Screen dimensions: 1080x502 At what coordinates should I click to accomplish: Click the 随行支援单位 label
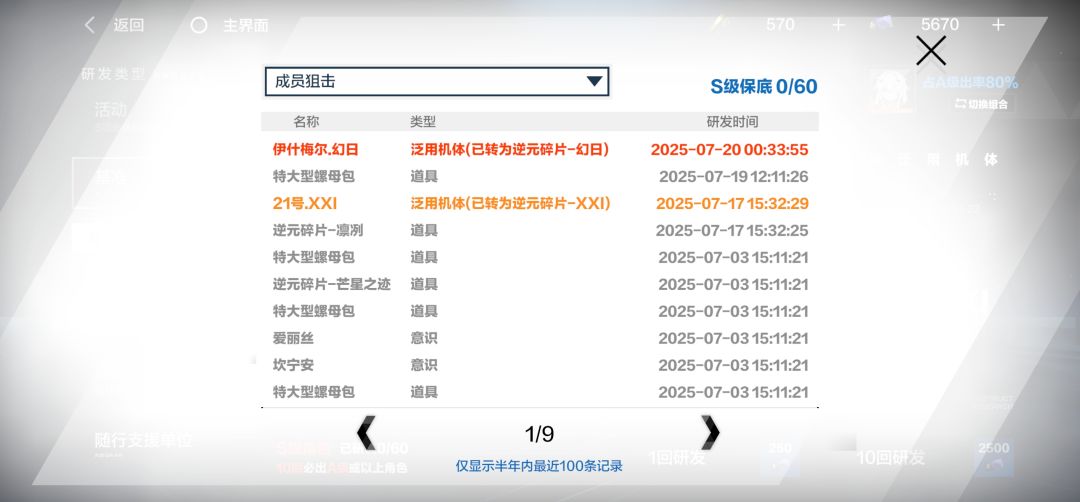(x=143, y=441)
